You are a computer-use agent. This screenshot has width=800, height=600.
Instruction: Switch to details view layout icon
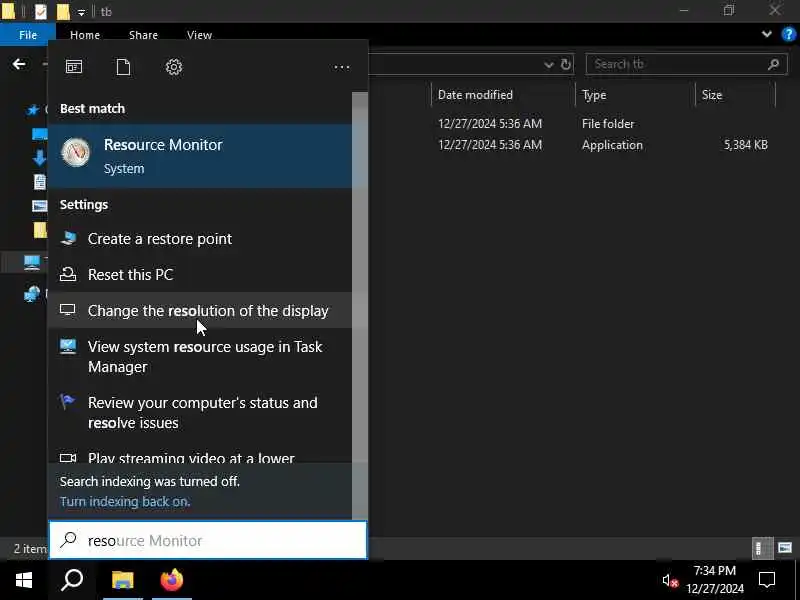[762, 548]
